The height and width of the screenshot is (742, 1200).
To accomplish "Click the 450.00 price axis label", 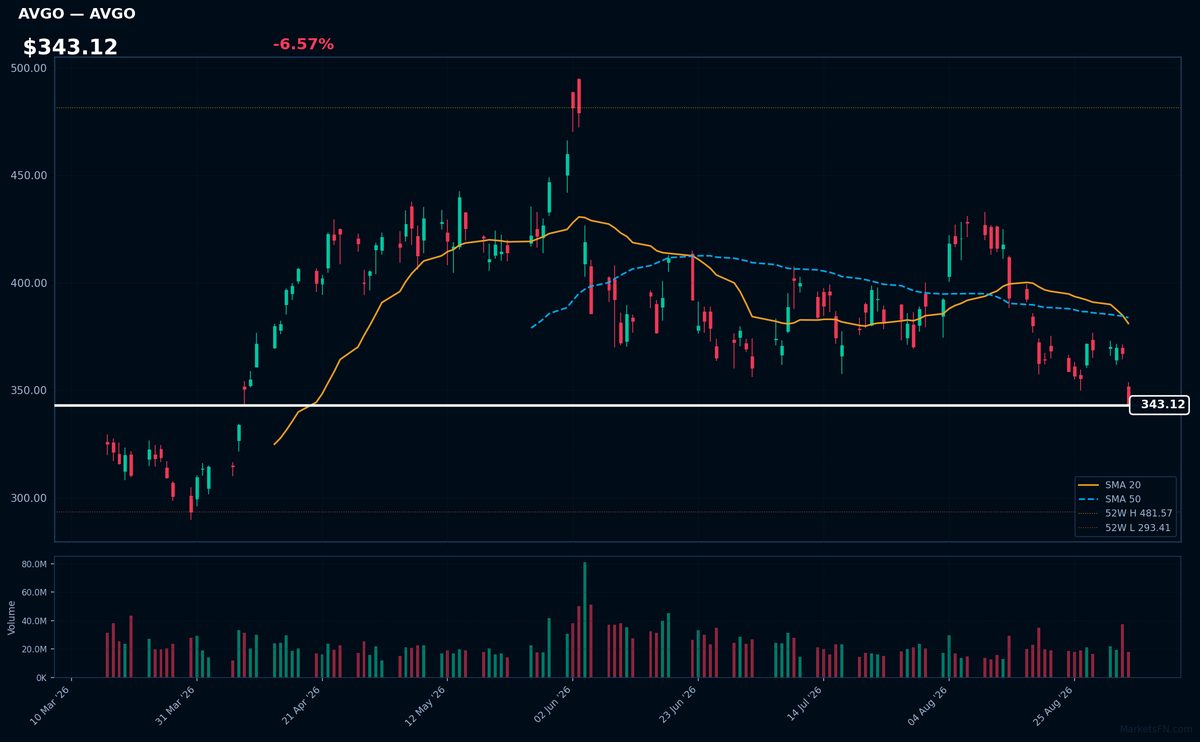I will tap(28, 175).
